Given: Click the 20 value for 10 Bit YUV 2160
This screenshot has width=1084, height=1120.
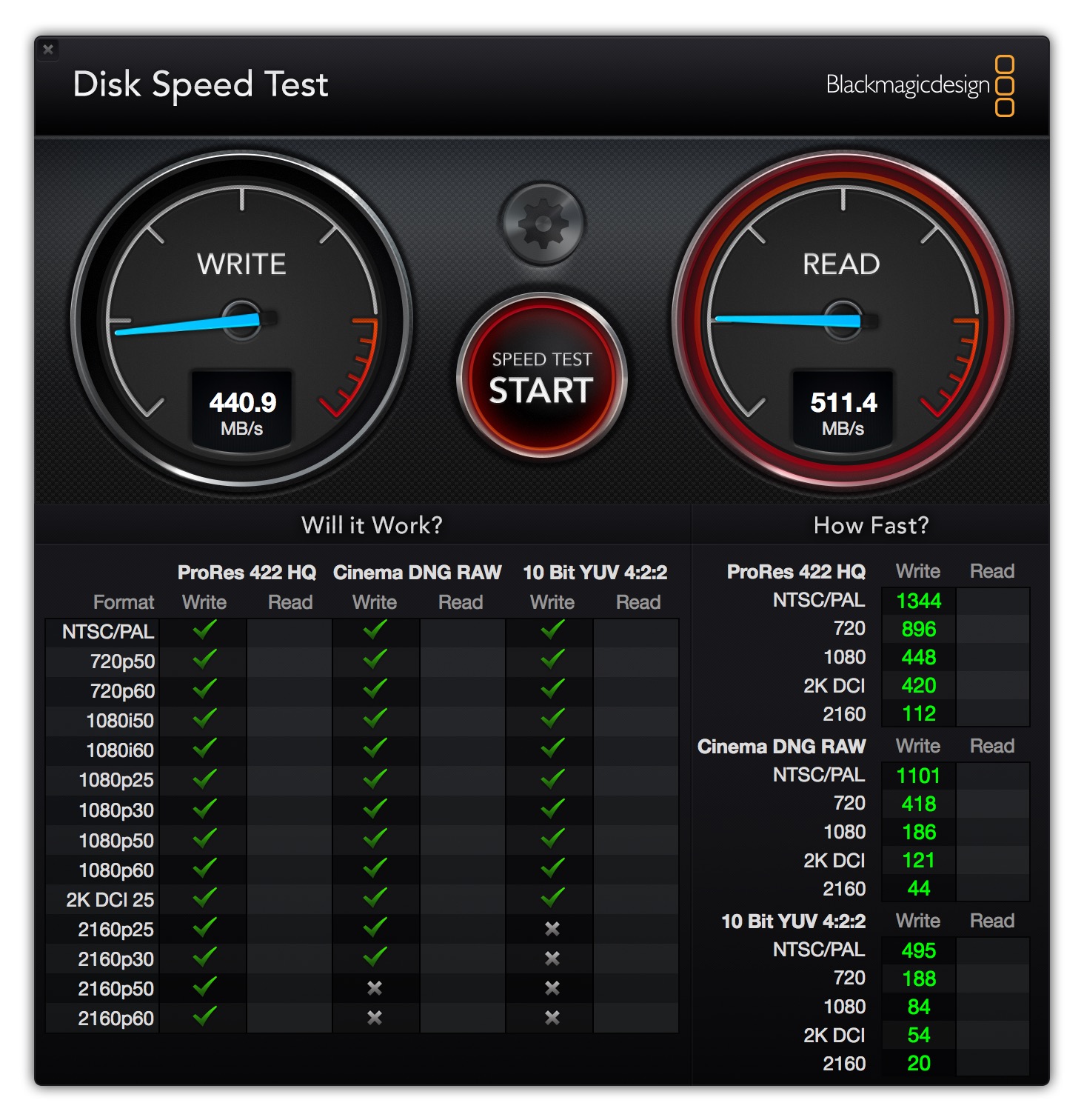Looking at the screenshot, I should coord(919,1063).
